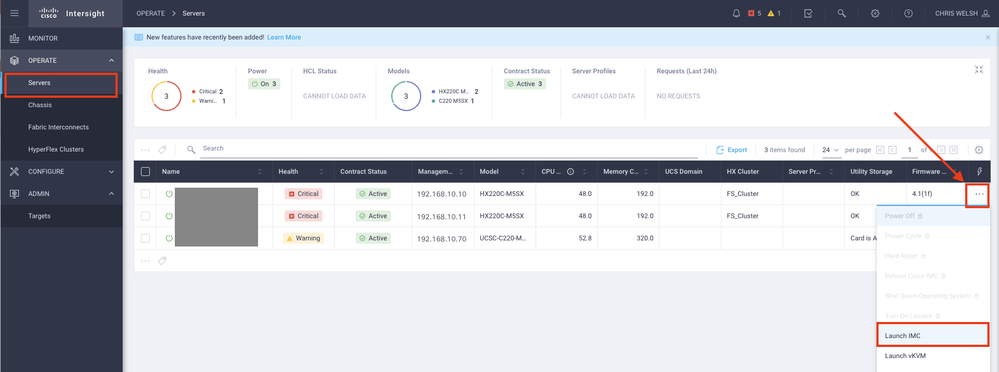Image resolution: width=999 pixels, height=372 pixels.
Task: Open table column settings gear
Action: tap(979, 150)
